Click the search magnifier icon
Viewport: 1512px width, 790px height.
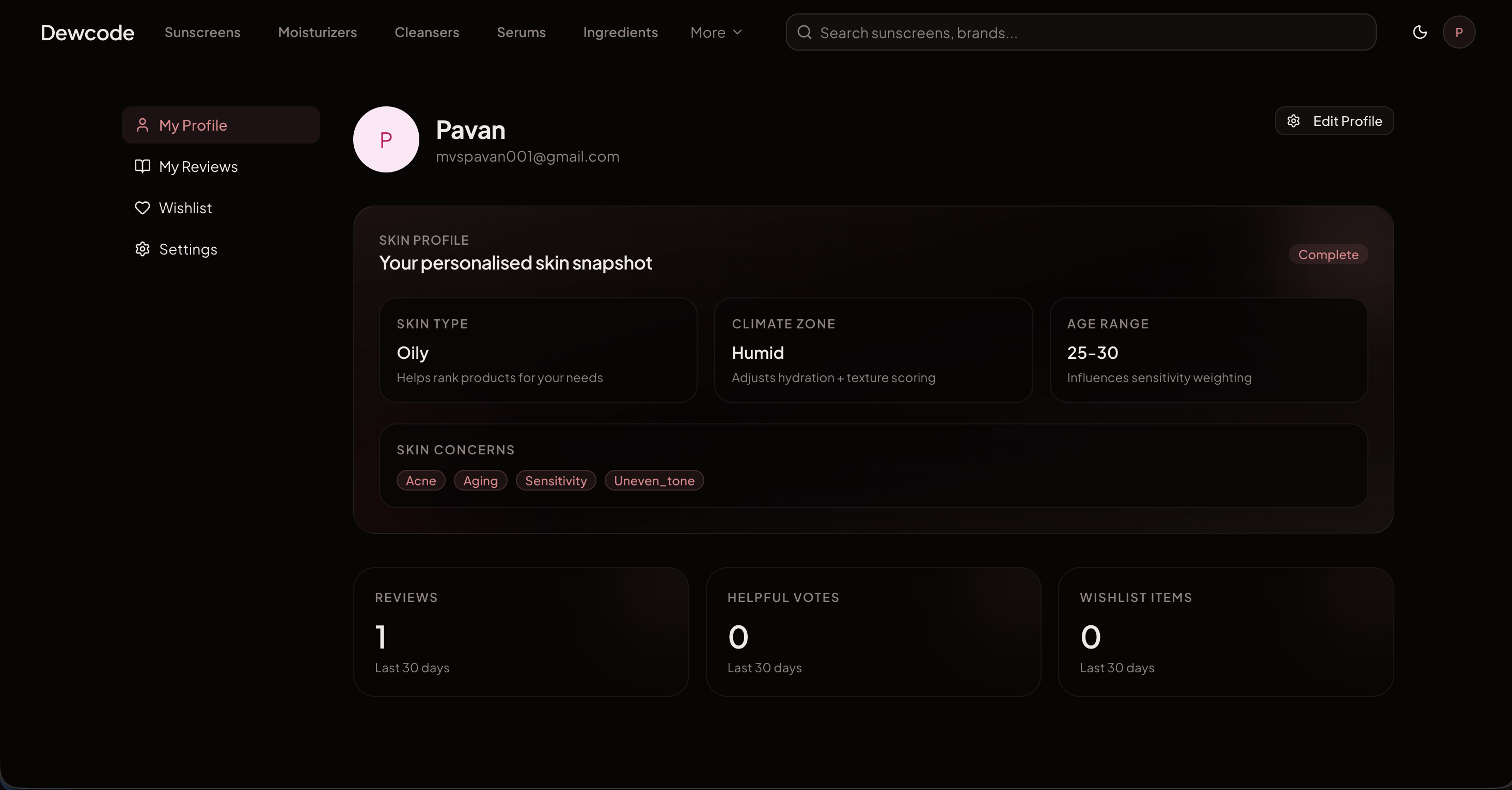[804, 33]
